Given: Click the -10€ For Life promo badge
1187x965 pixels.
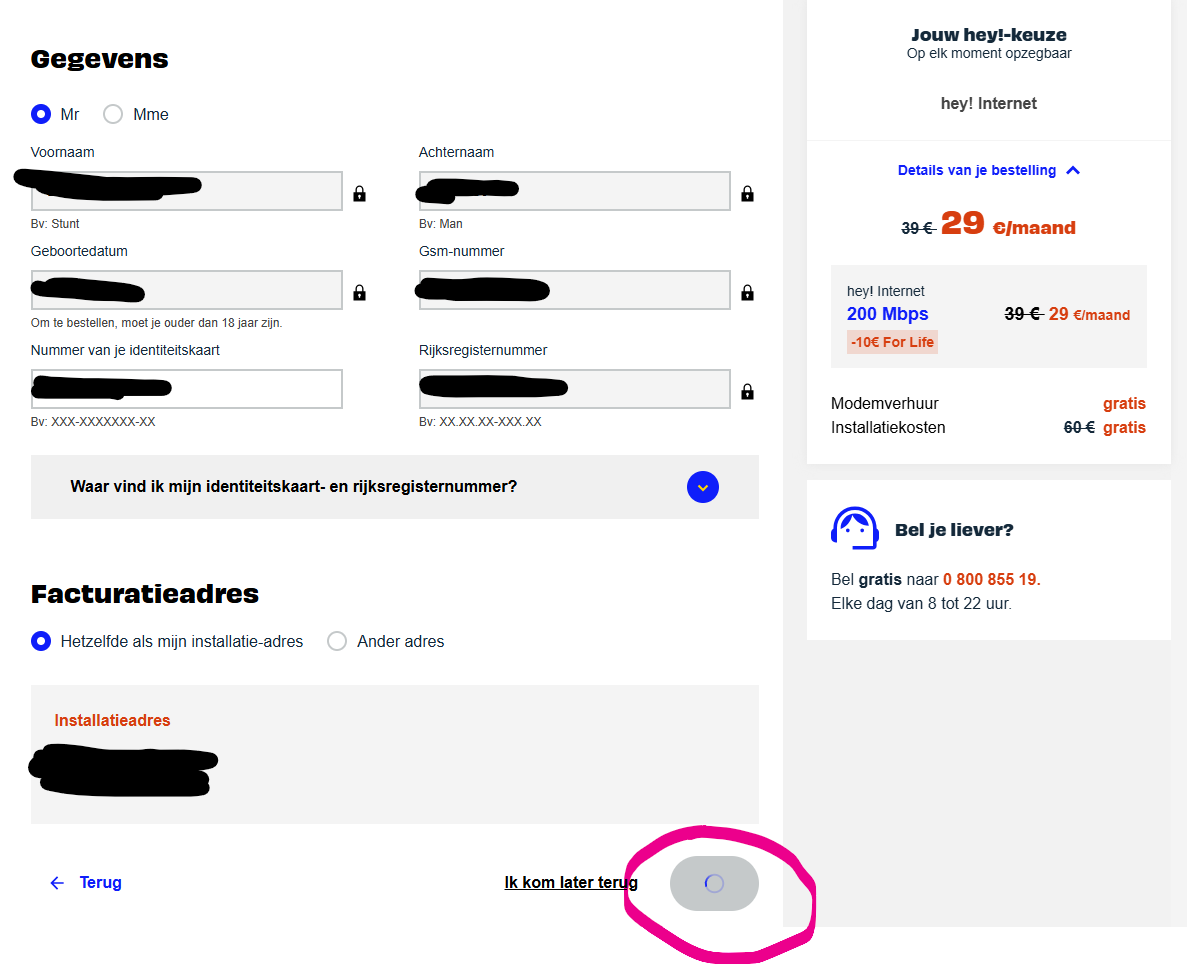Looking at the screenshot, I should 892,342.
